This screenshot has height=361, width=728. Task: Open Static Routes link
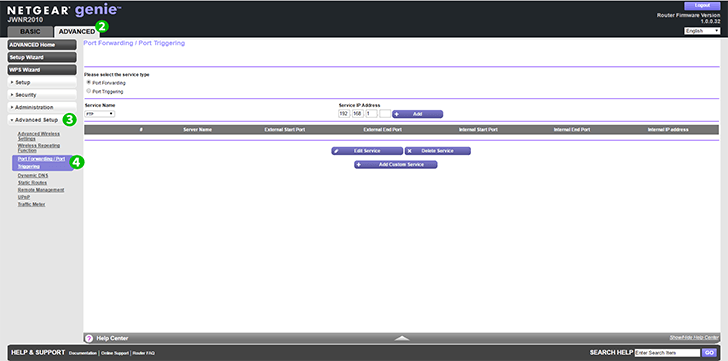tap(32, 183)
